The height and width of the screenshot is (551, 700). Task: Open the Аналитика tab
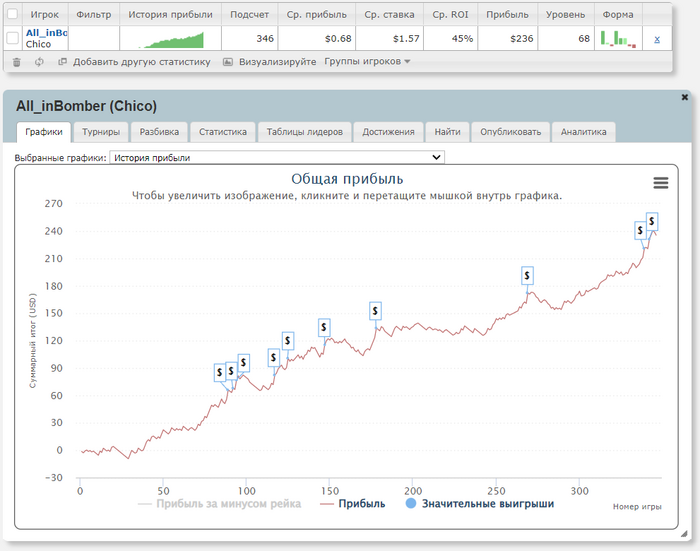pos(583,132)
